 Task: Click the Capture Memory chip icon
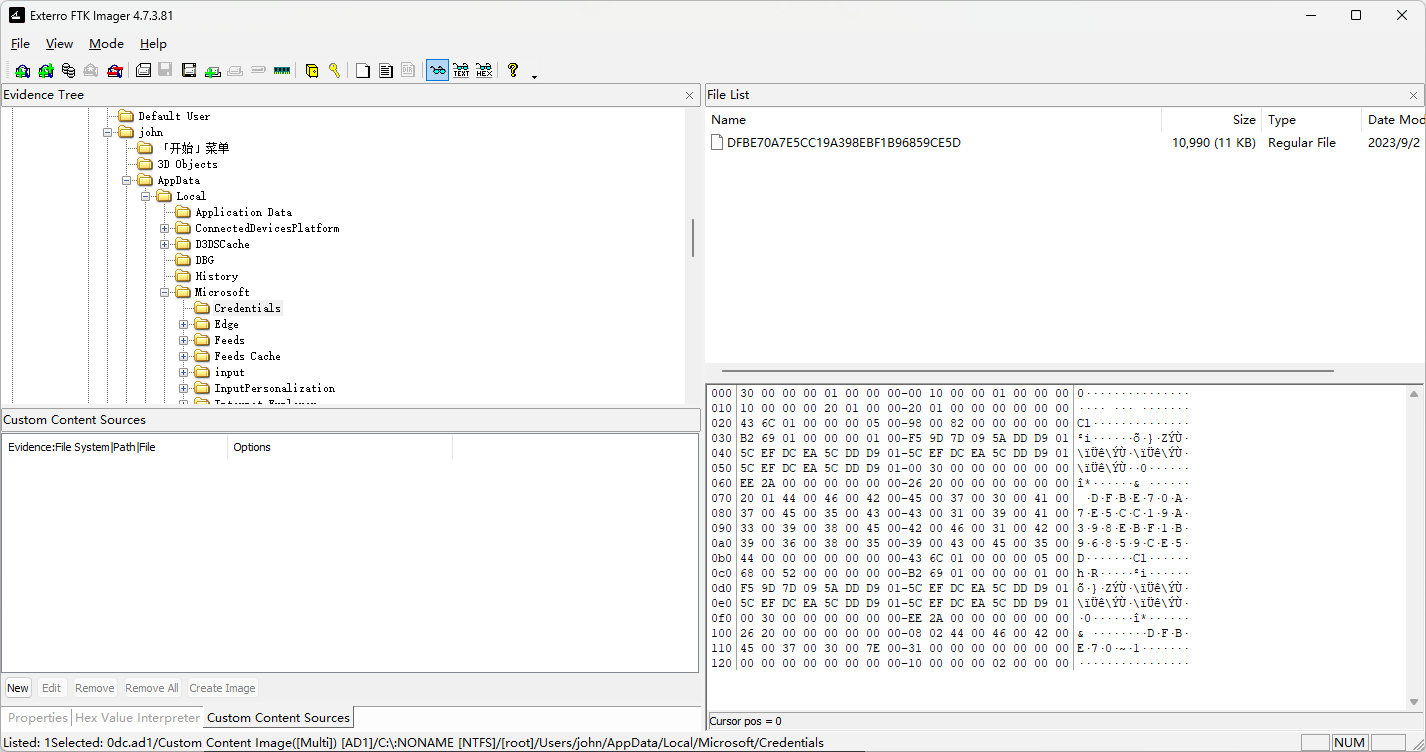tap(282, 70)
